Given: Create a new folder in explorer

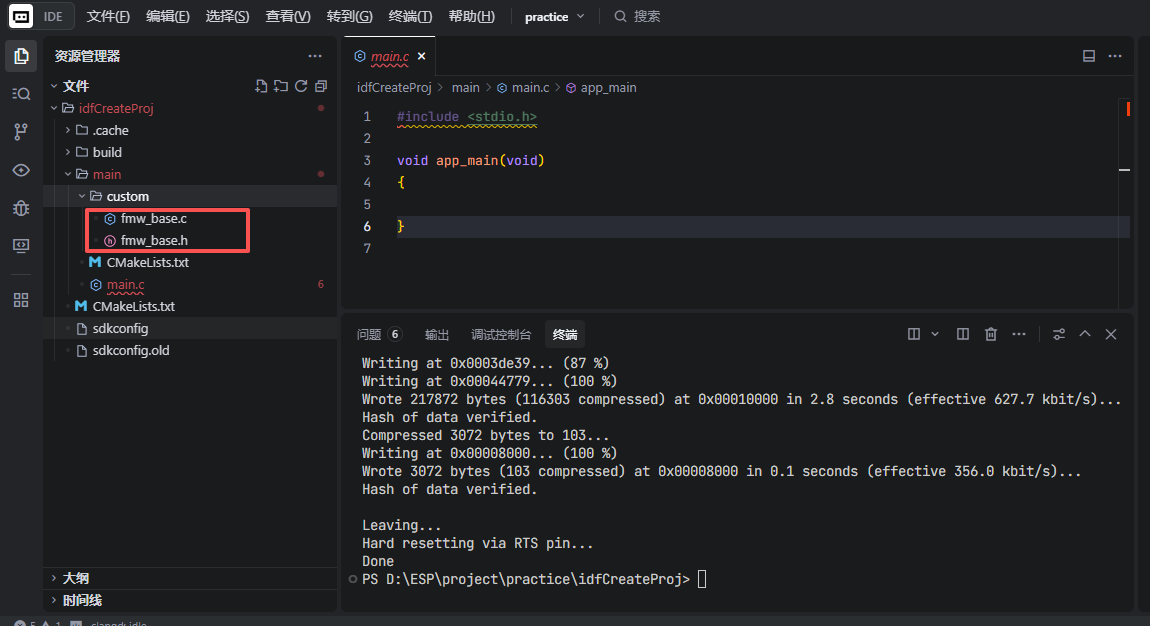Looking at the screenshot, I should 281,86.
